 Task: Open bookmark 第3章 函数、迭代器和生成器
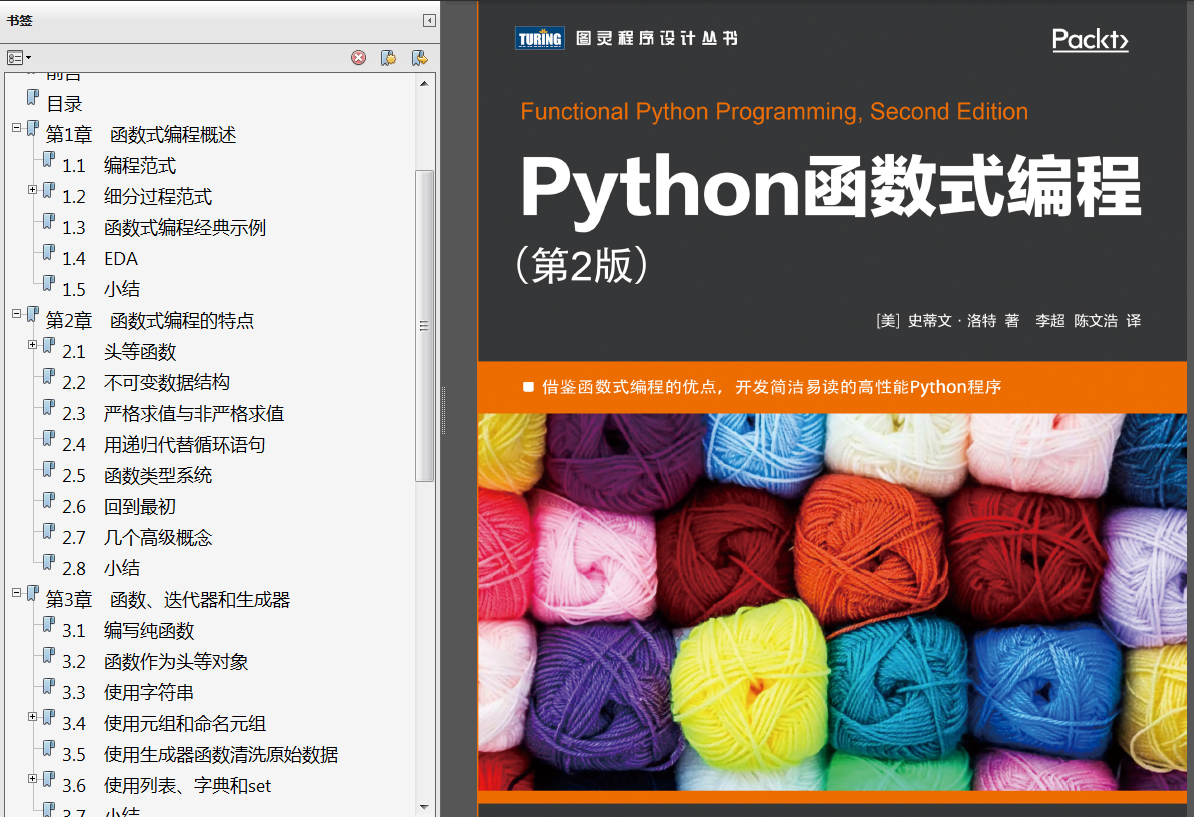click(x=168, y=600)
